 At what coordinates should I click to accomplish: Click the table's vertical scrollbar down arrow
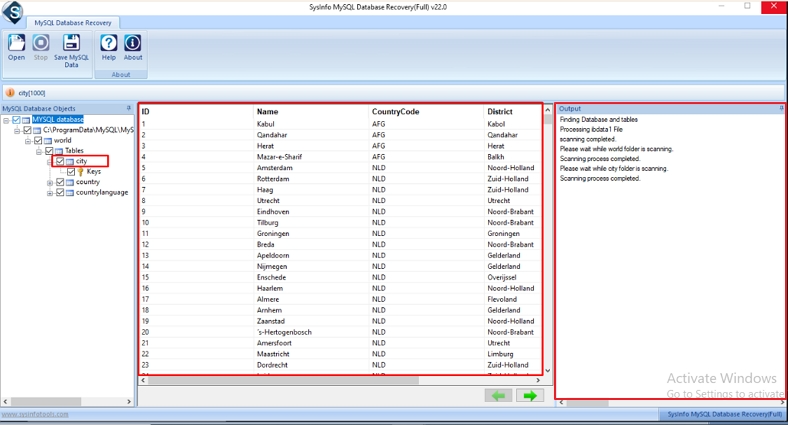point(547,370)
